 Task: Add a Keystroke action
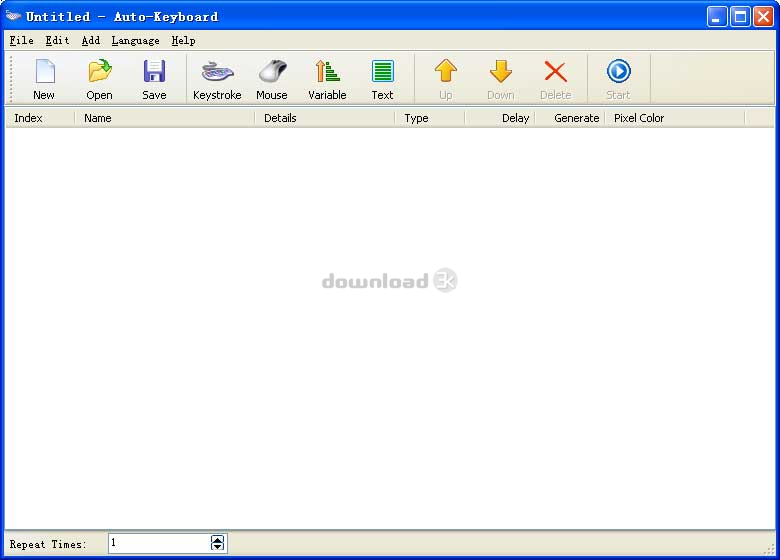pos(217,79)
